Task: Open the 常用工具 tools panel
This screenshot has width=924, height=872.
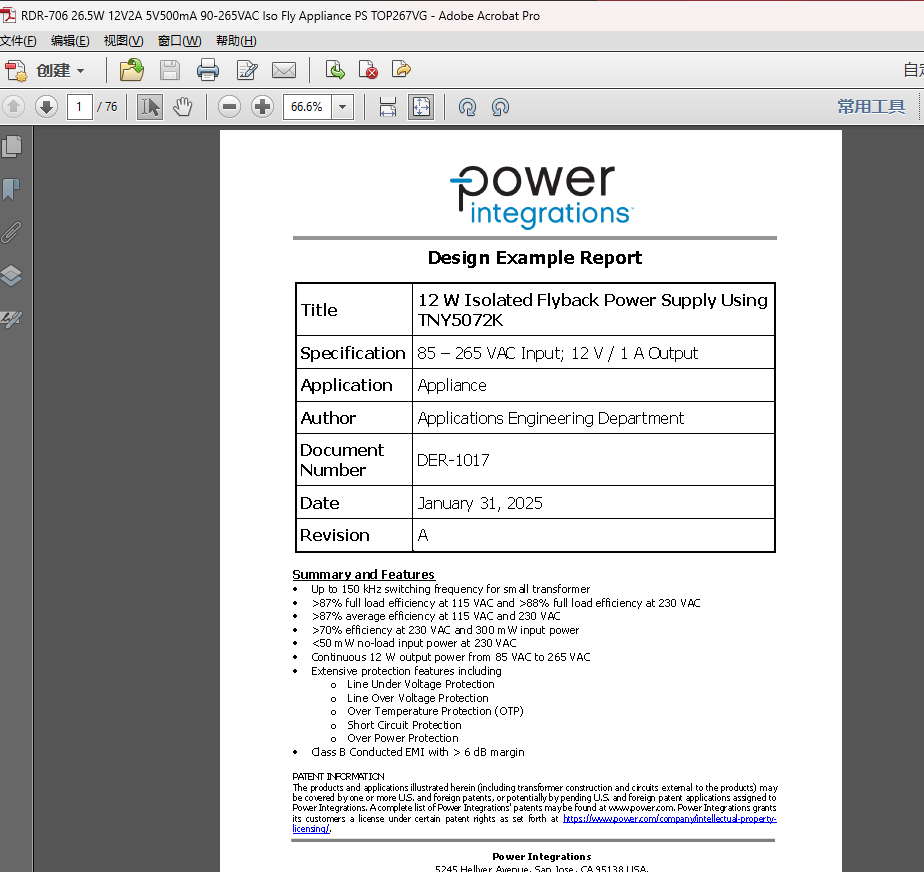Action: pos(871,107)
